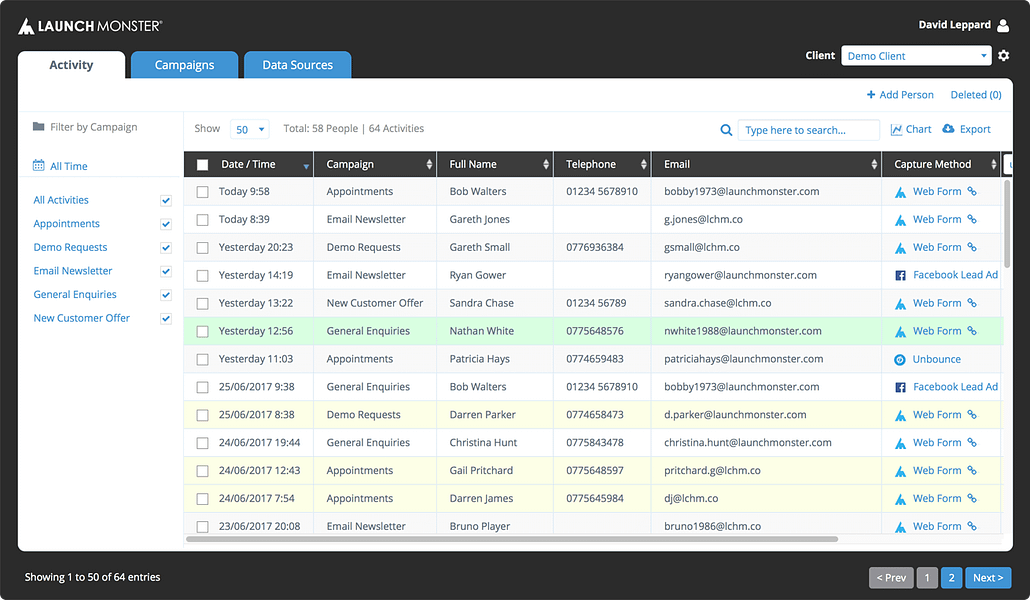Open the All Time calendar filter

click(x=60, y=166)
